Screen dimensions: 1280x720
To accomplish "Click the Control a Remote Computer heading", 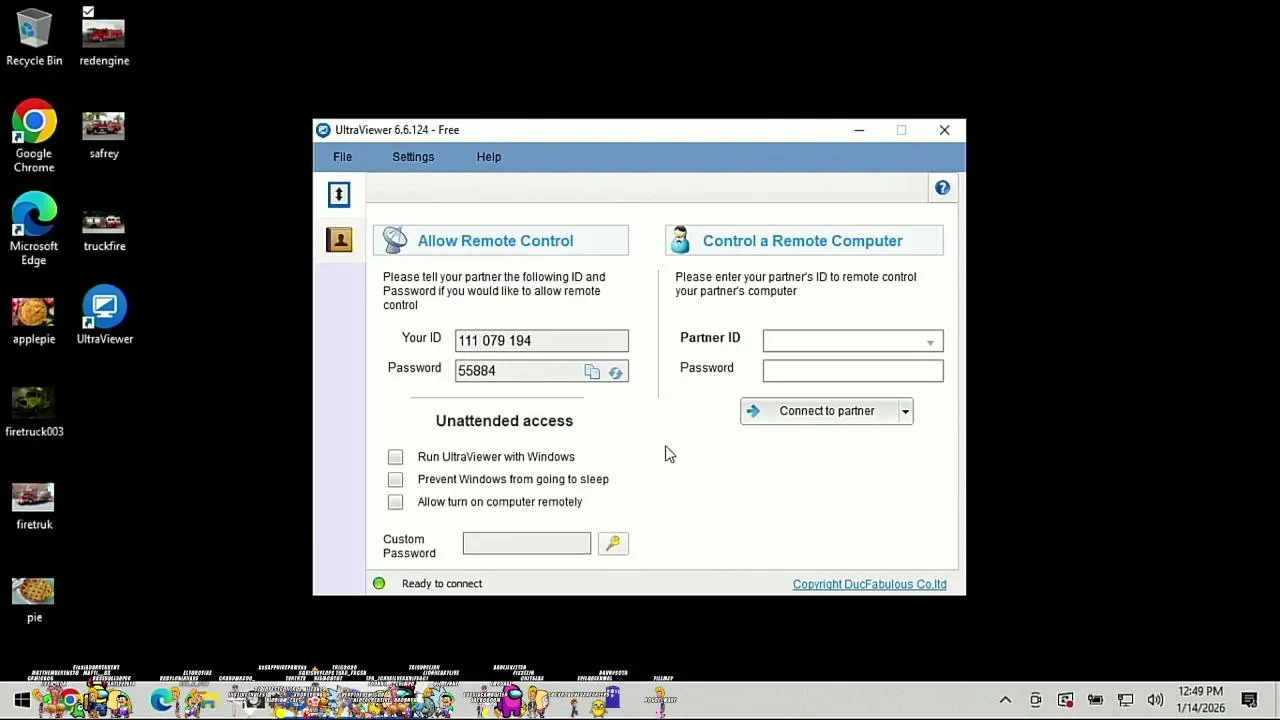I will [x=803, y=241].
